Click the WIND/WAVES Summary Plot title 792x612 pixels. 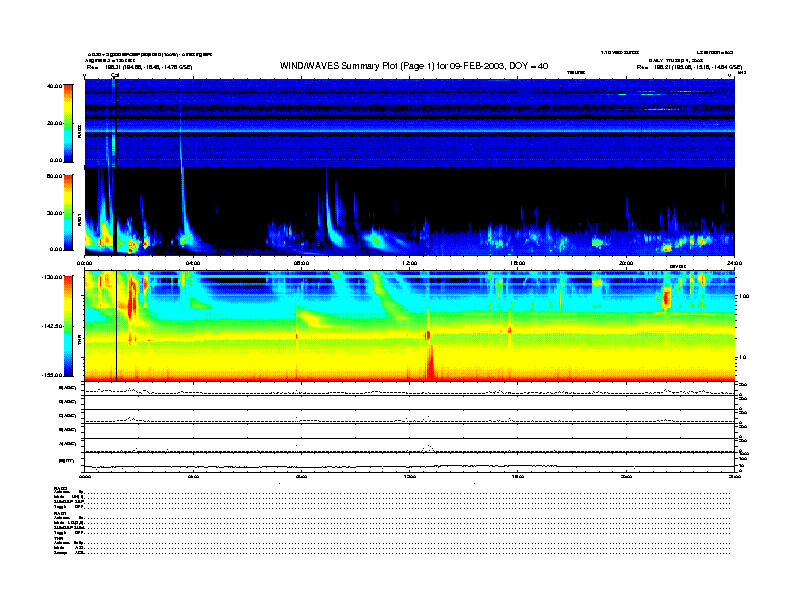click(414, 66)
